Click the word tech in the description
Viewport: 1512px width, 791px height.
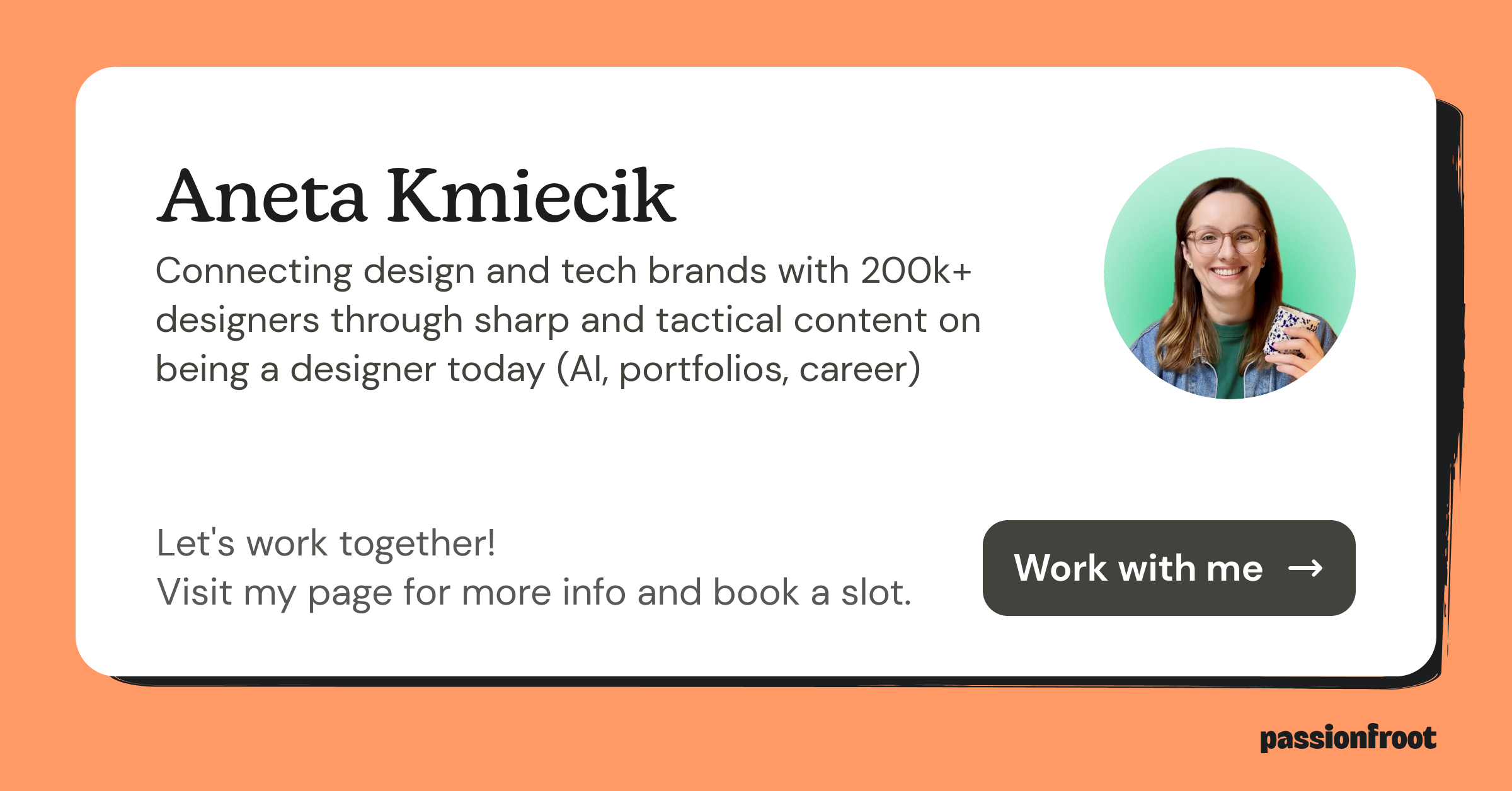(598, 271)
